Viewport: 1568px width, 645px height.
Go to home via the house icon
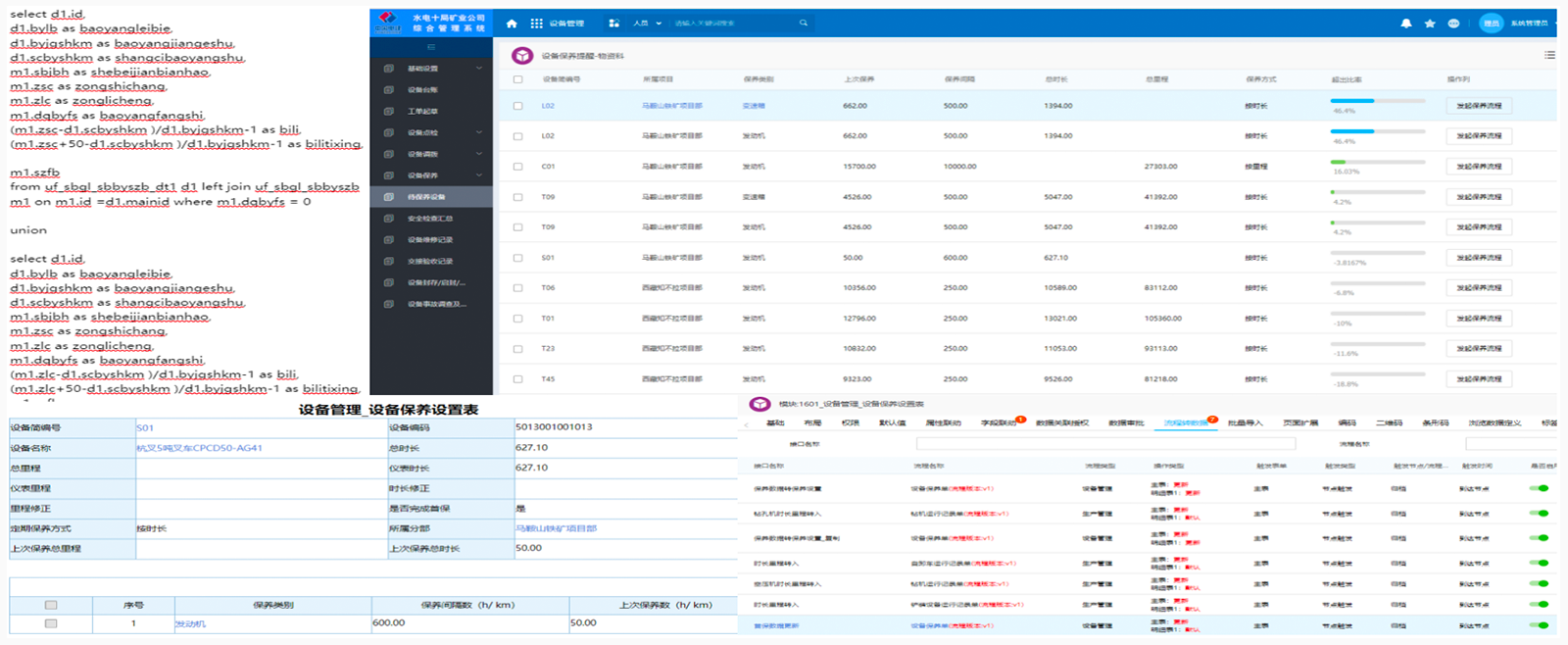[x=512, y=24]
